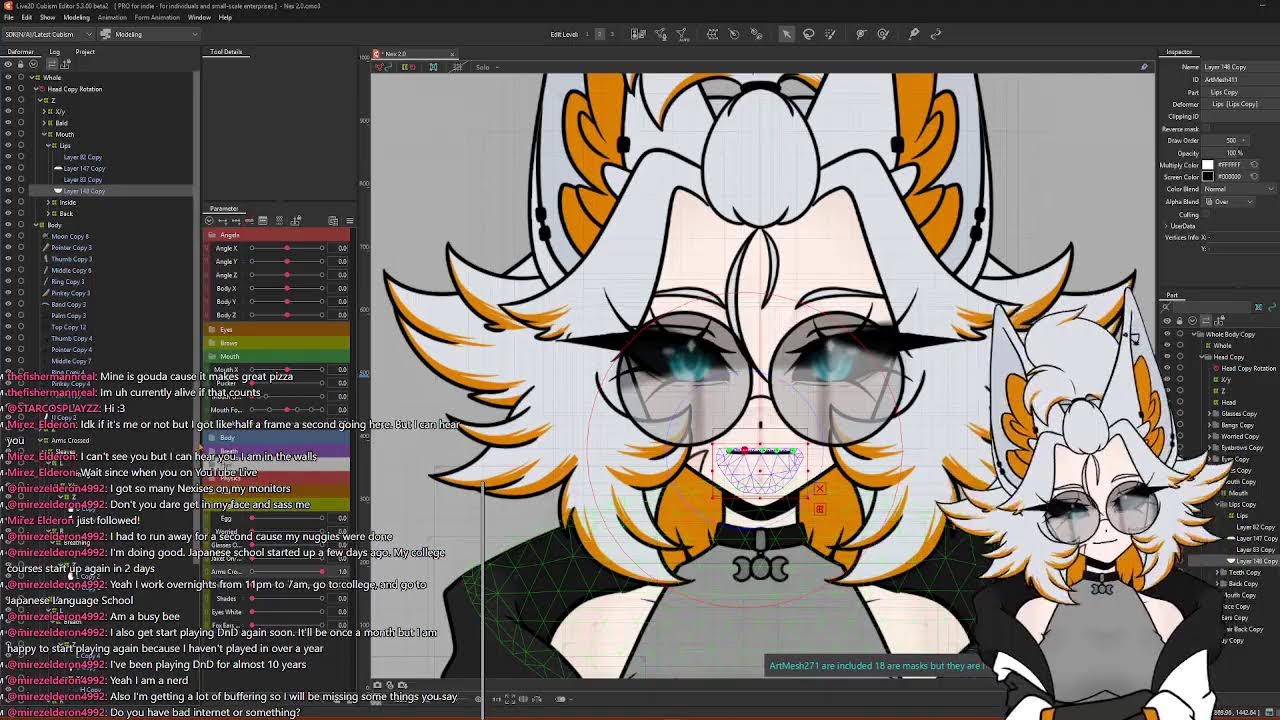Screen dimensions: 1280x720
Task: Open the File menu
Action: [9, 17]
